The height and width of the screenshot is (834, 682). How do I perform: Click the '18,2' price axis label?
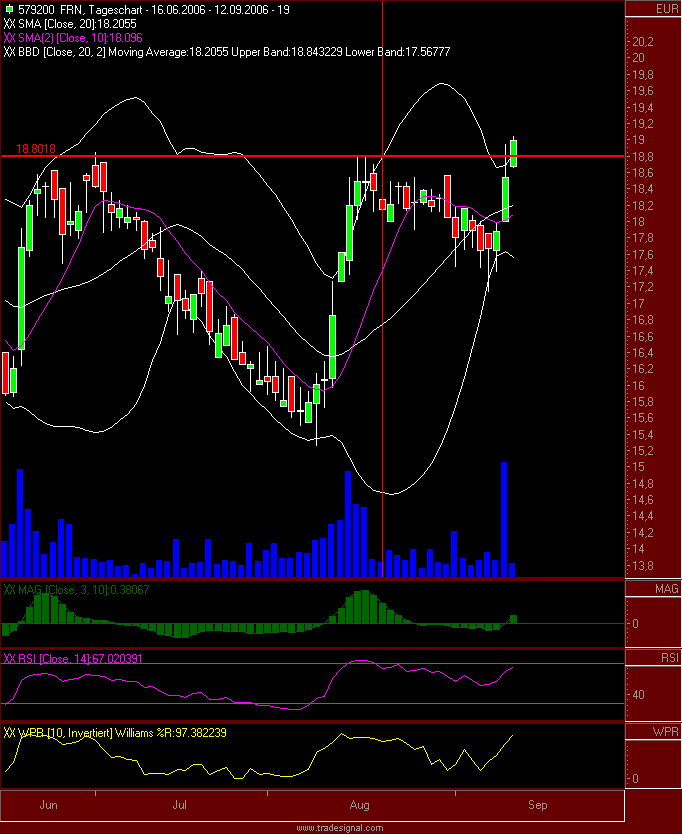pyautogui.click(x=643, y=206)
